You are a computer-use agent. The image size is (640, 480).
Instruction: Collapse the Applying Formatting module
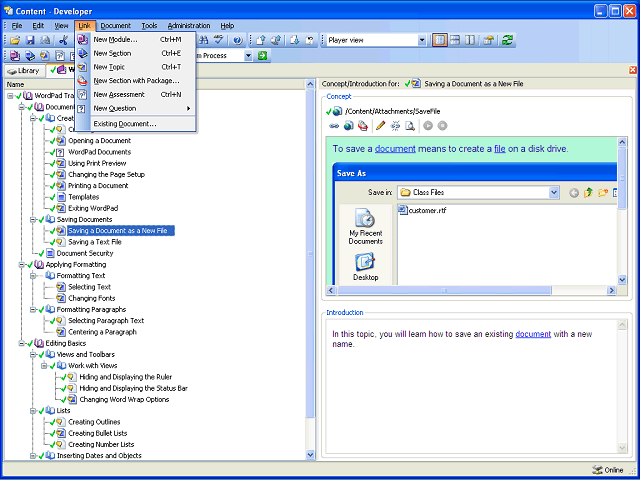coord(22,264)
